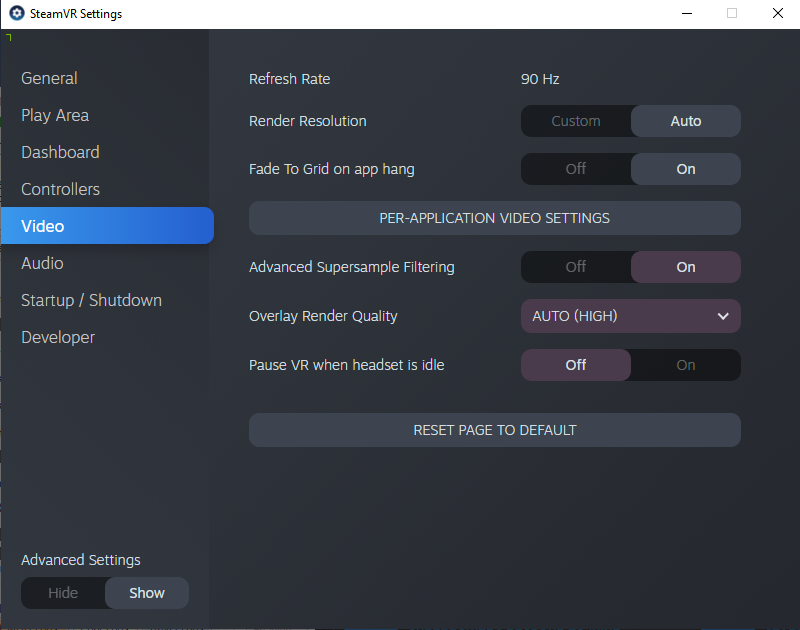Screen dimensions: 800x630
Task: Open the Overlay Render Quality dropdown
Action: coord(631,316)
